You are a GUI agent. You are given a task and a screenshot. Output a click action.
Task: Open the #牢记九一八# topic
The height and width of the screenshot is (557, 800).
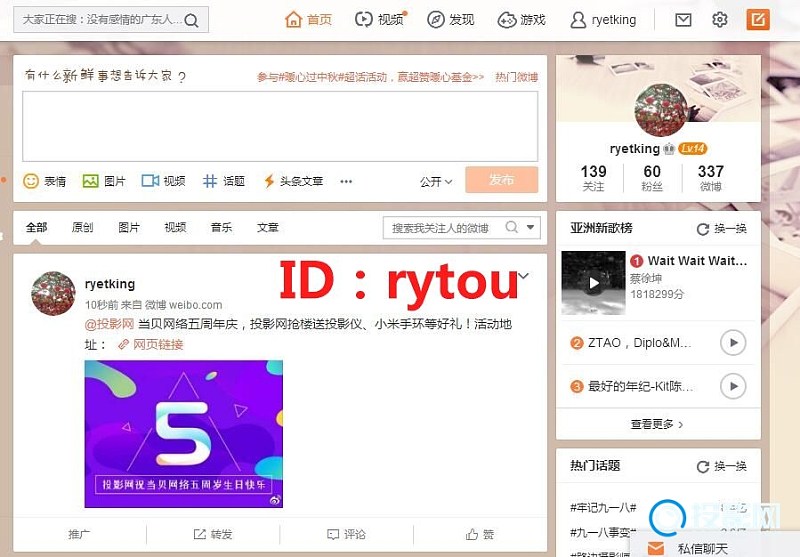pos(603,508)
